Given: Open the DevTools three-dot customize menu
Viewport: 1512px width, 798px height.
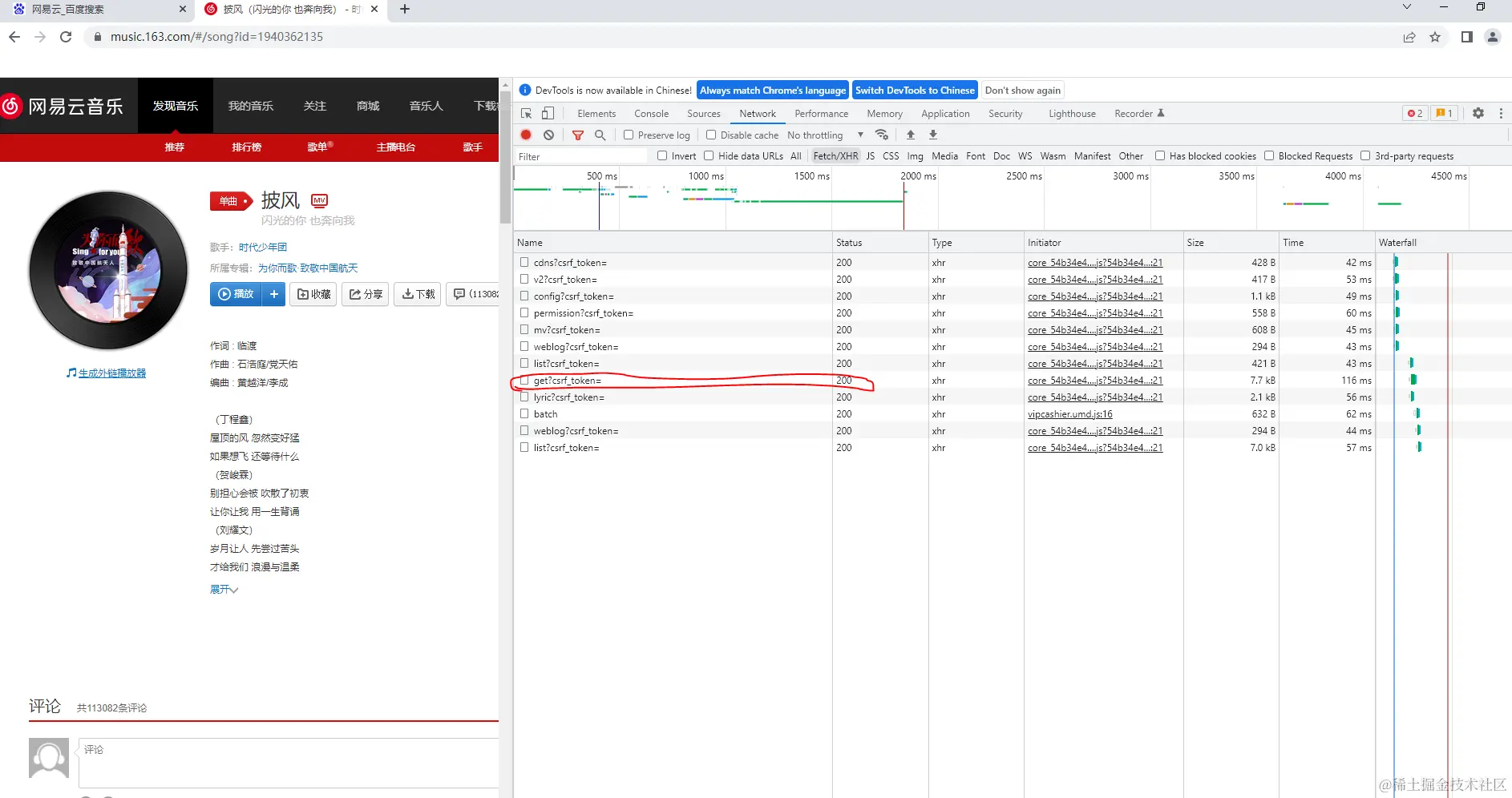Looking at the screenshot, I should [1501, 113].
